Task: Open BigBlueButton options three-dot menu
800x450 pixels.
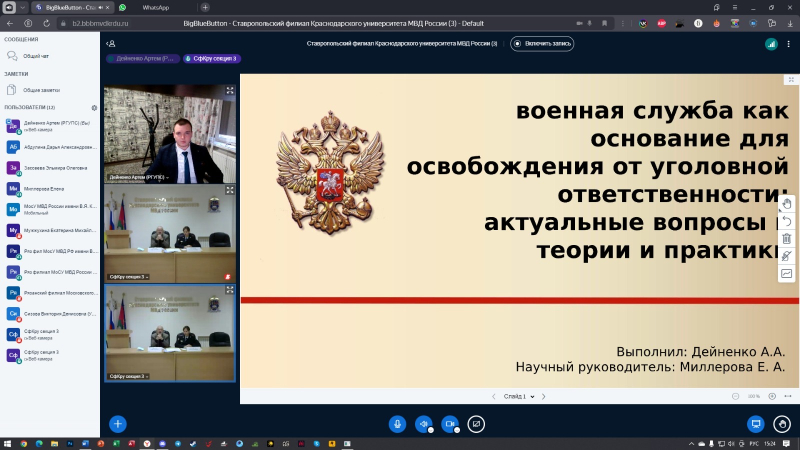Action: [789, 44]
